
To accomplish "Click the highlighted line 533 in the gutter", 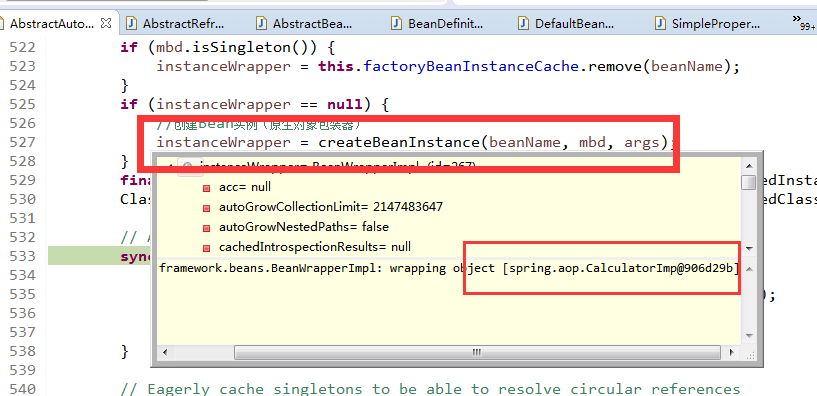I will point(22,256).
